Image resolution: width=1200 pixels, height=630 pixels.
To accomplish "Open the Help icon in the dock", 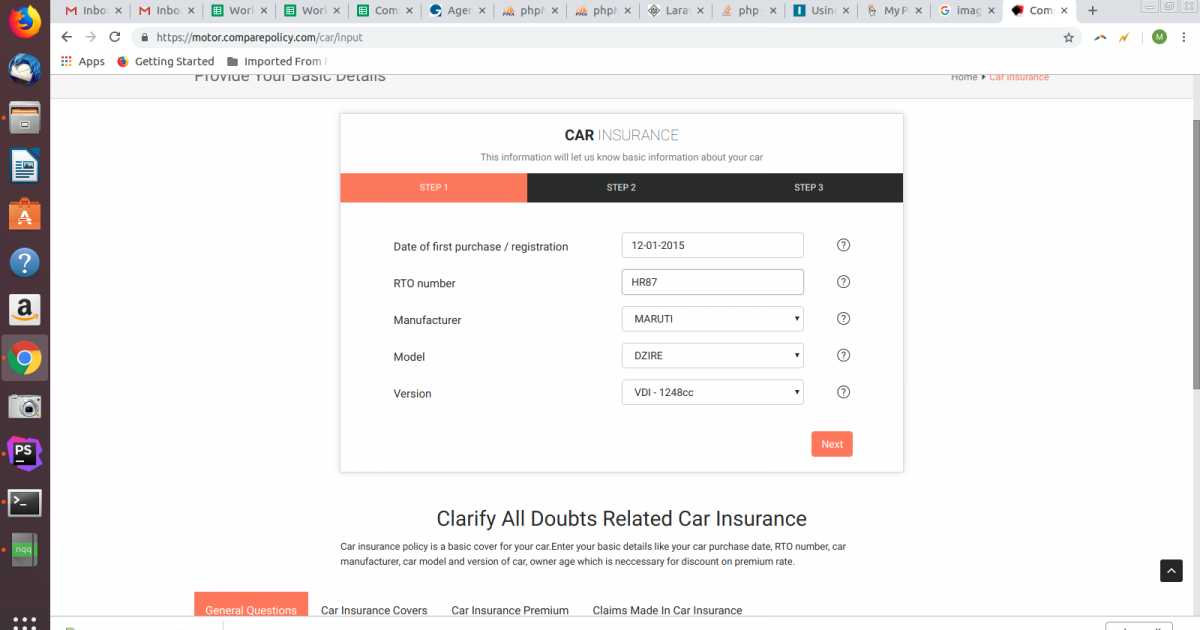I will [x=24, y=262].
